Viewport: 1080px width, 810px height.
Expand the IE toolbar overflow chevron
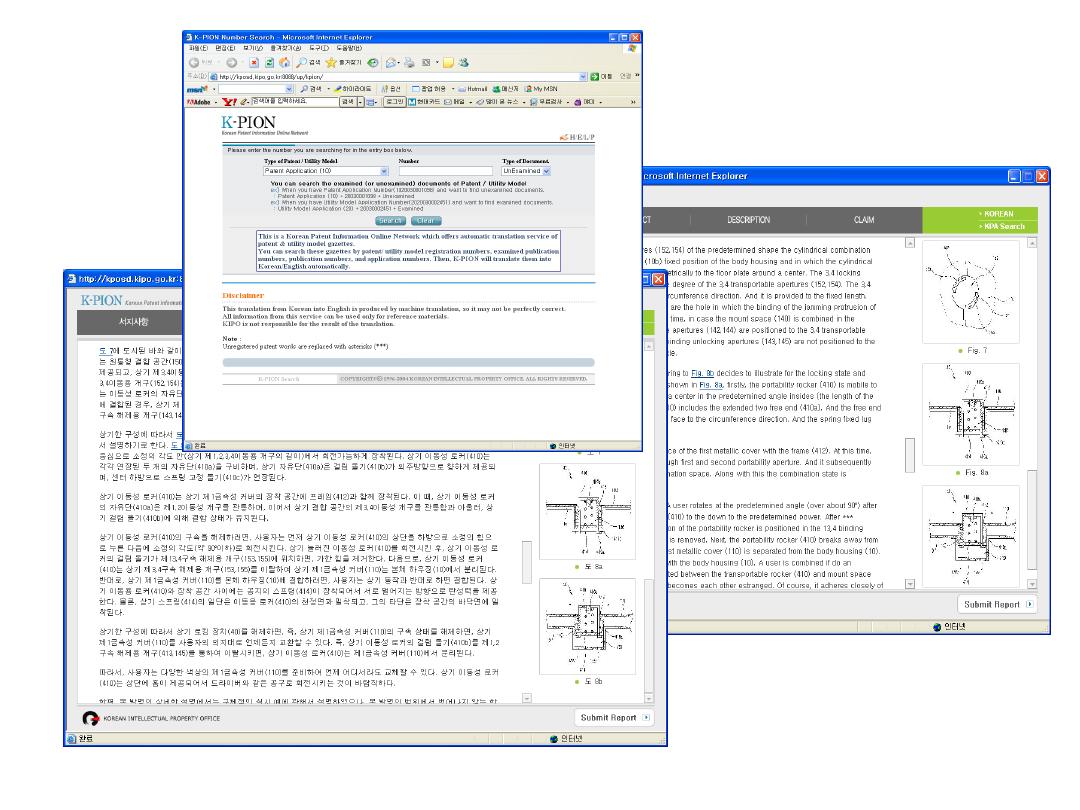pyautogui.click(x=637, y=76)
